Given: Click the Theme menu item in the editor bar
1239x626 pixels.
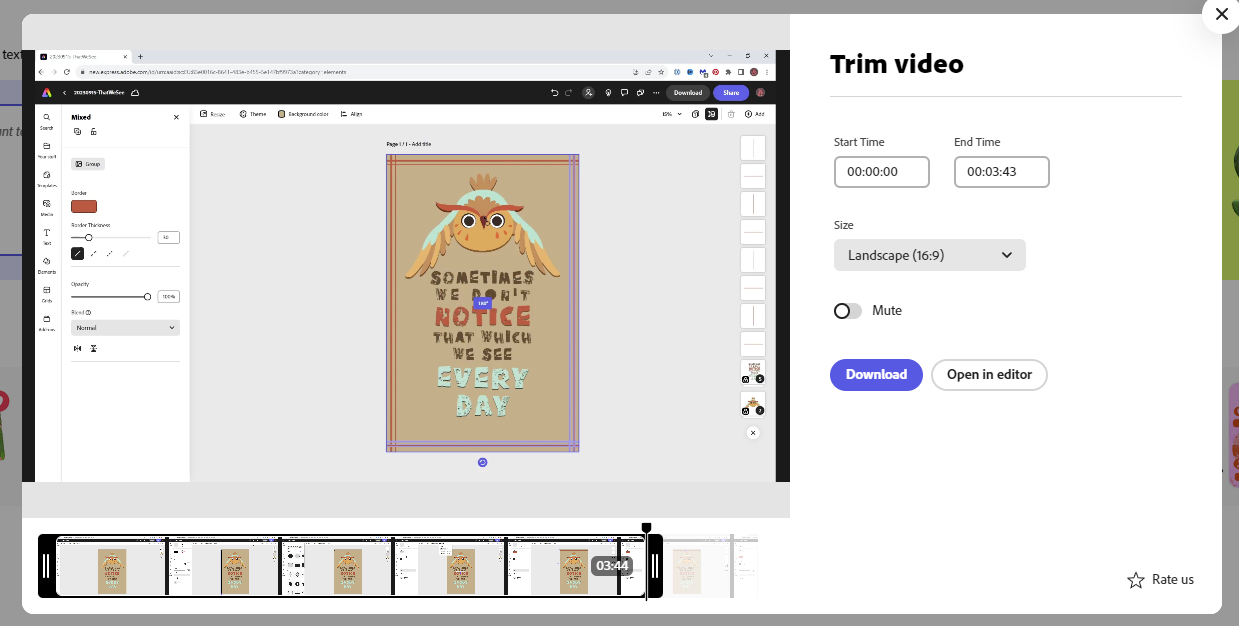Looking at the screenshot, I should pyautogui.click(x=252, y=113).
